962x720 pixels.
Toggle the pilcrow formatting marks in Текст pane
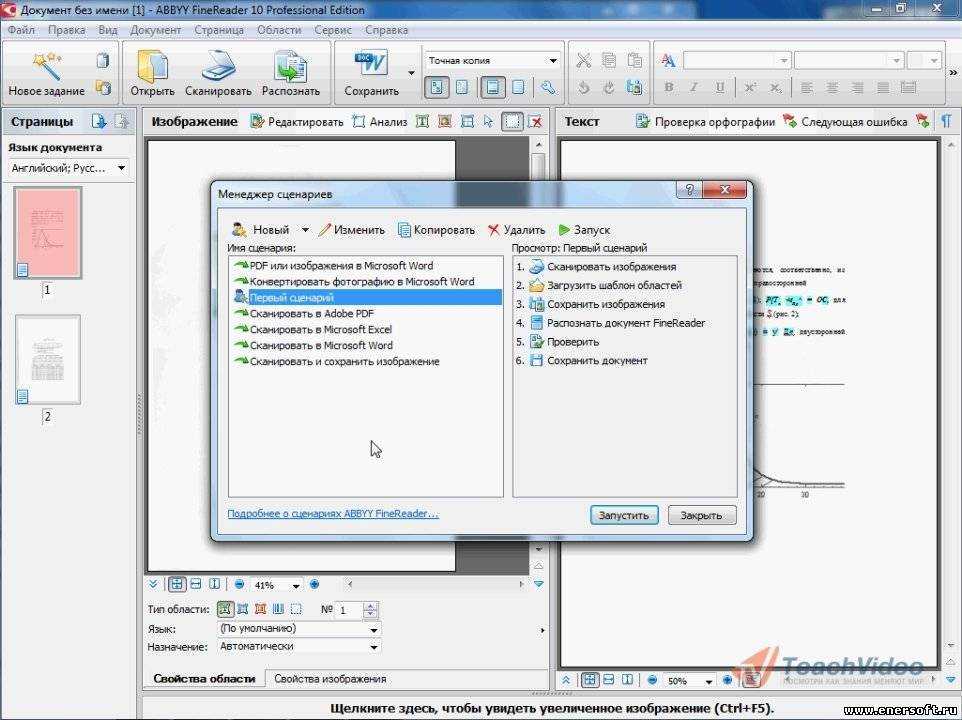click(x=946, y=121)
